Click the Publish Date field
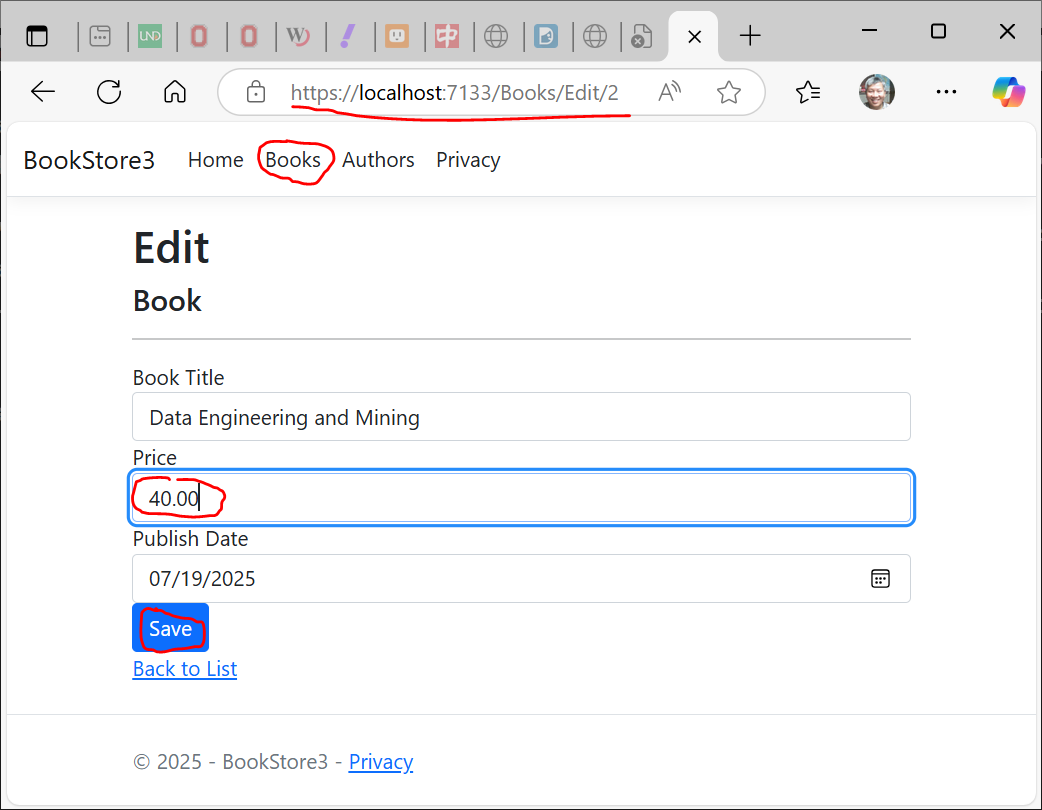Image resolution: width=1042 pixels, height=810 pixels. click(521, 579)
